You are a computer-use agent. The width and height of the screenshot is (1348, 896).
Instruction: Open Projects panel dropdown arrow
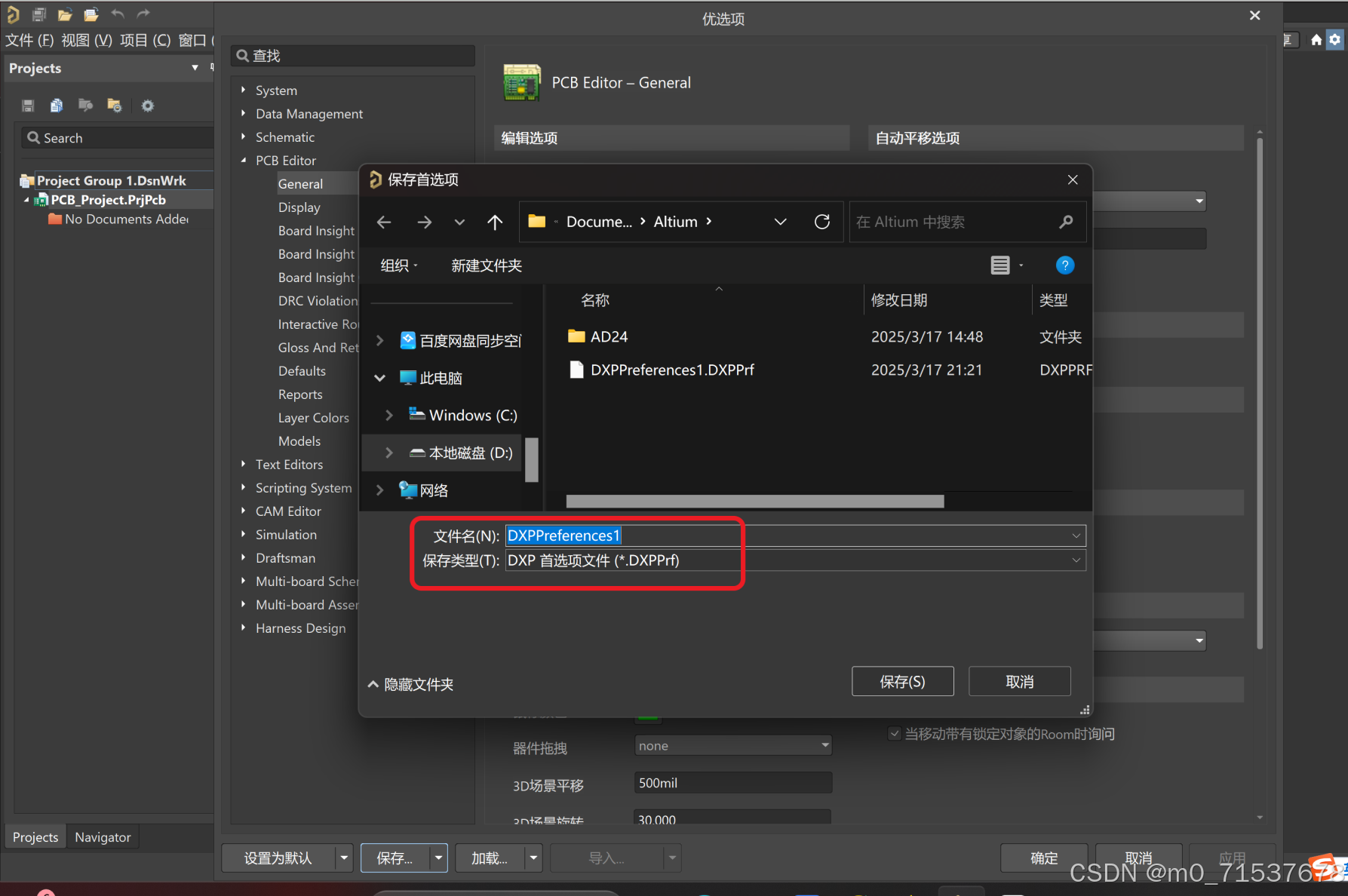coord(195,68)
